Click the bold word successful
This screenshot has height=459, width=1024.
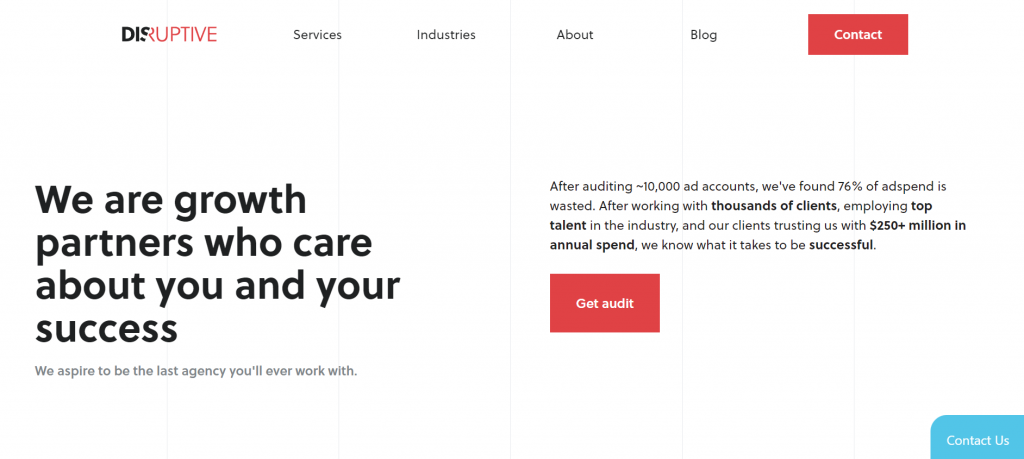point(841,245)
